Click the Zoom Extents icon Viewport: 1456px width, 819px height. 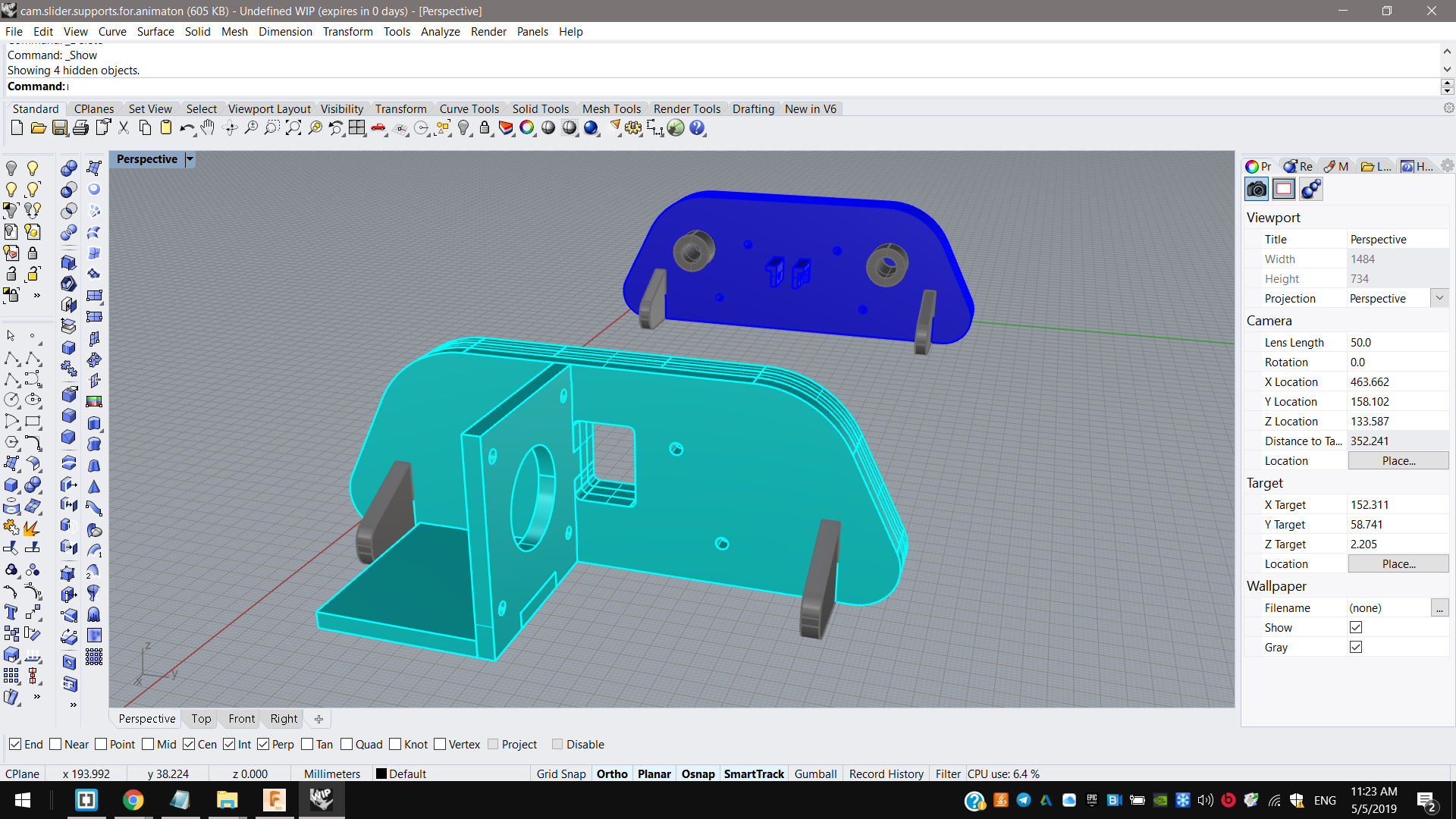tap(293, 128)
